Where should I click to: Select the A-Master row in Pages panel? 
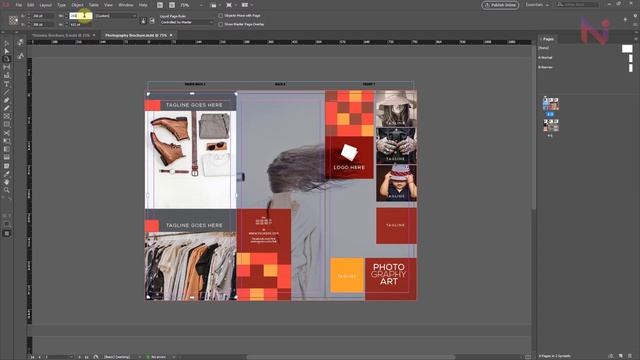[585, 58]
